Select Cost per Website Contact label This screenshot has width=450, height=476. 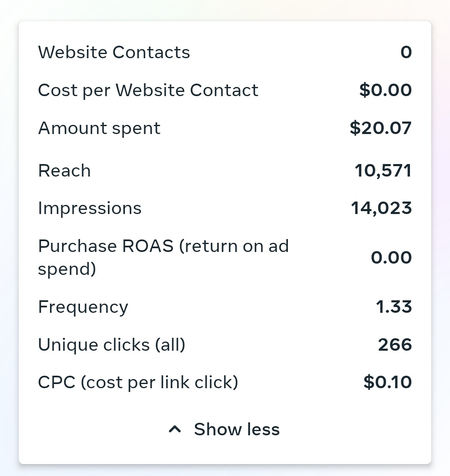point(148,90)
